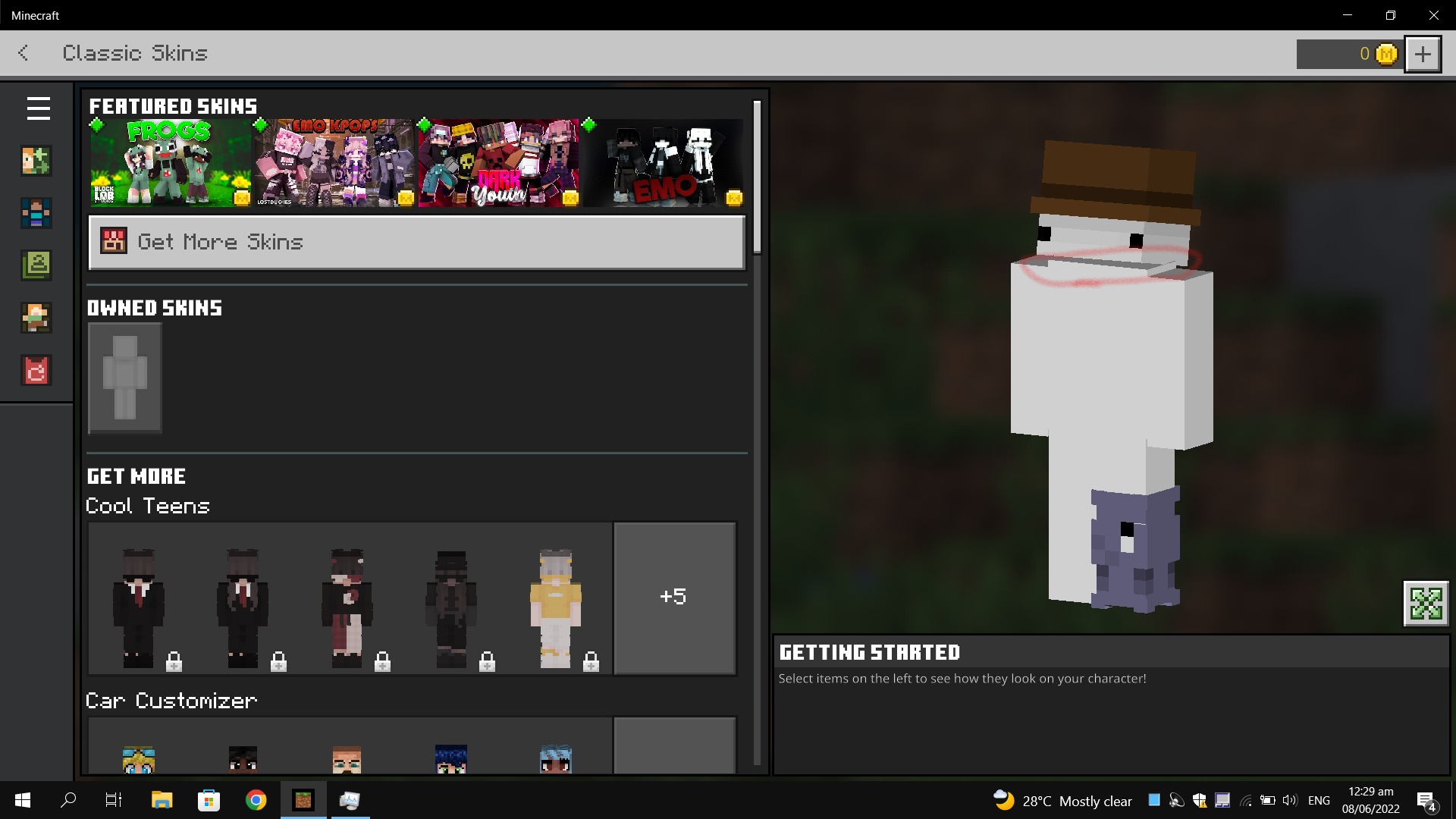Select the first black-suit Cool Teens skin
1456x819 pixels.
pos(139,607)
